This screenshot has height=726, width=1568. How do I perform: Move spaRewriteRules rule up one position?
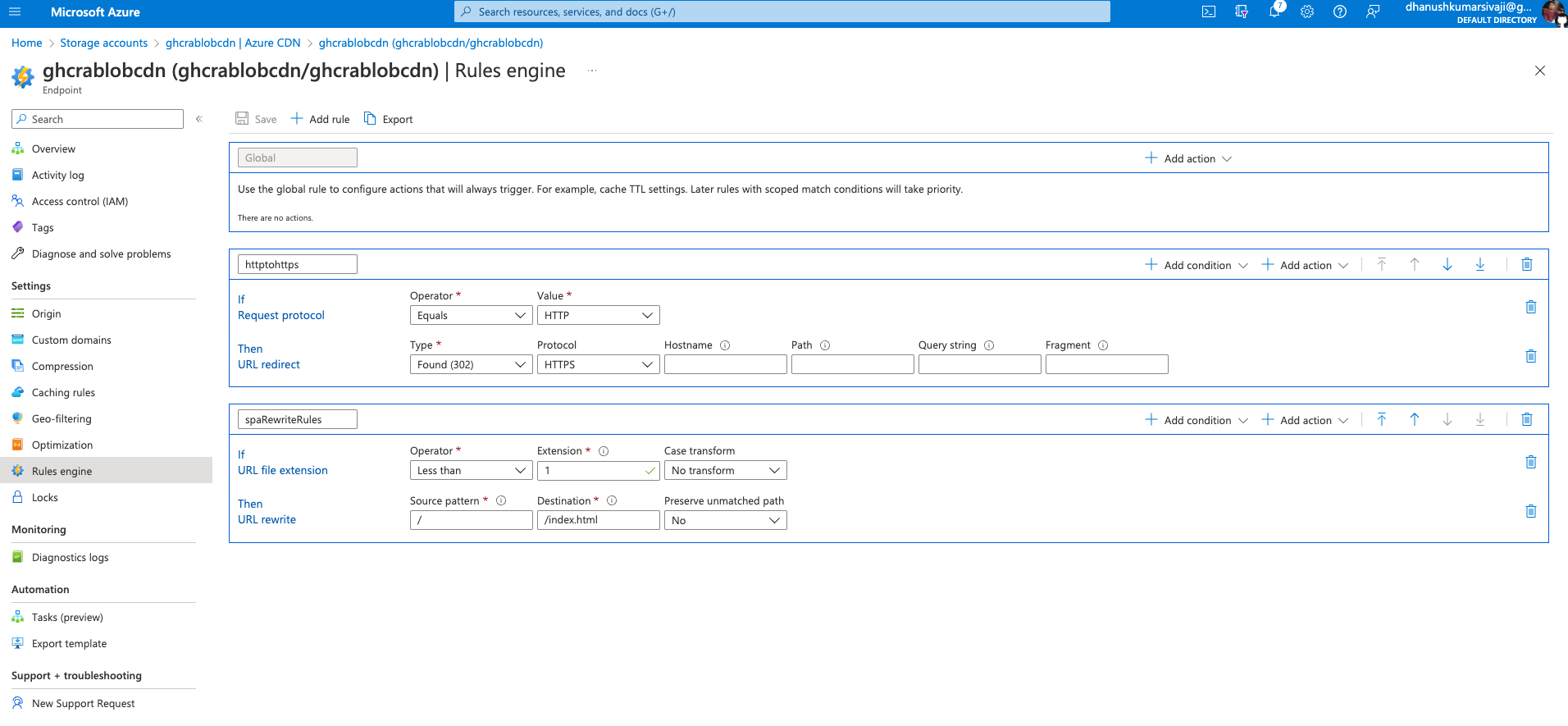click(x=1415, y=419)
